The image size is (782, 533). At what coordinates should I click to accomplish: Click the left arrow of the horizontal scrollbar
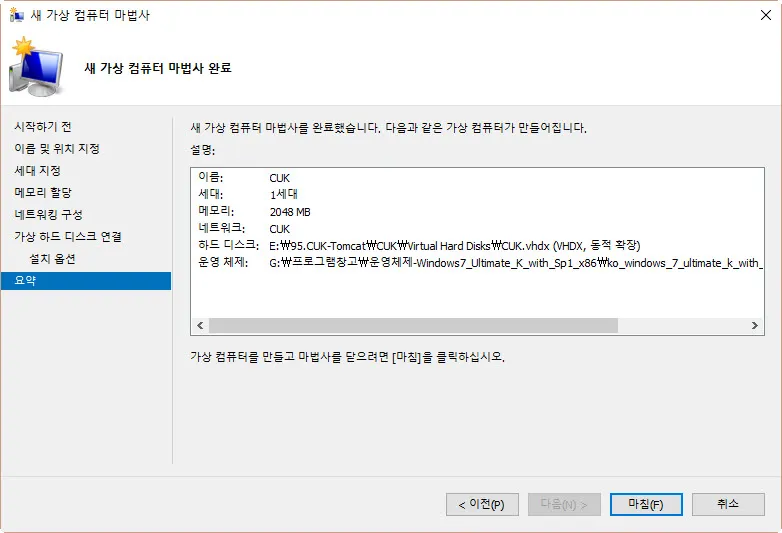coord(200,326)
